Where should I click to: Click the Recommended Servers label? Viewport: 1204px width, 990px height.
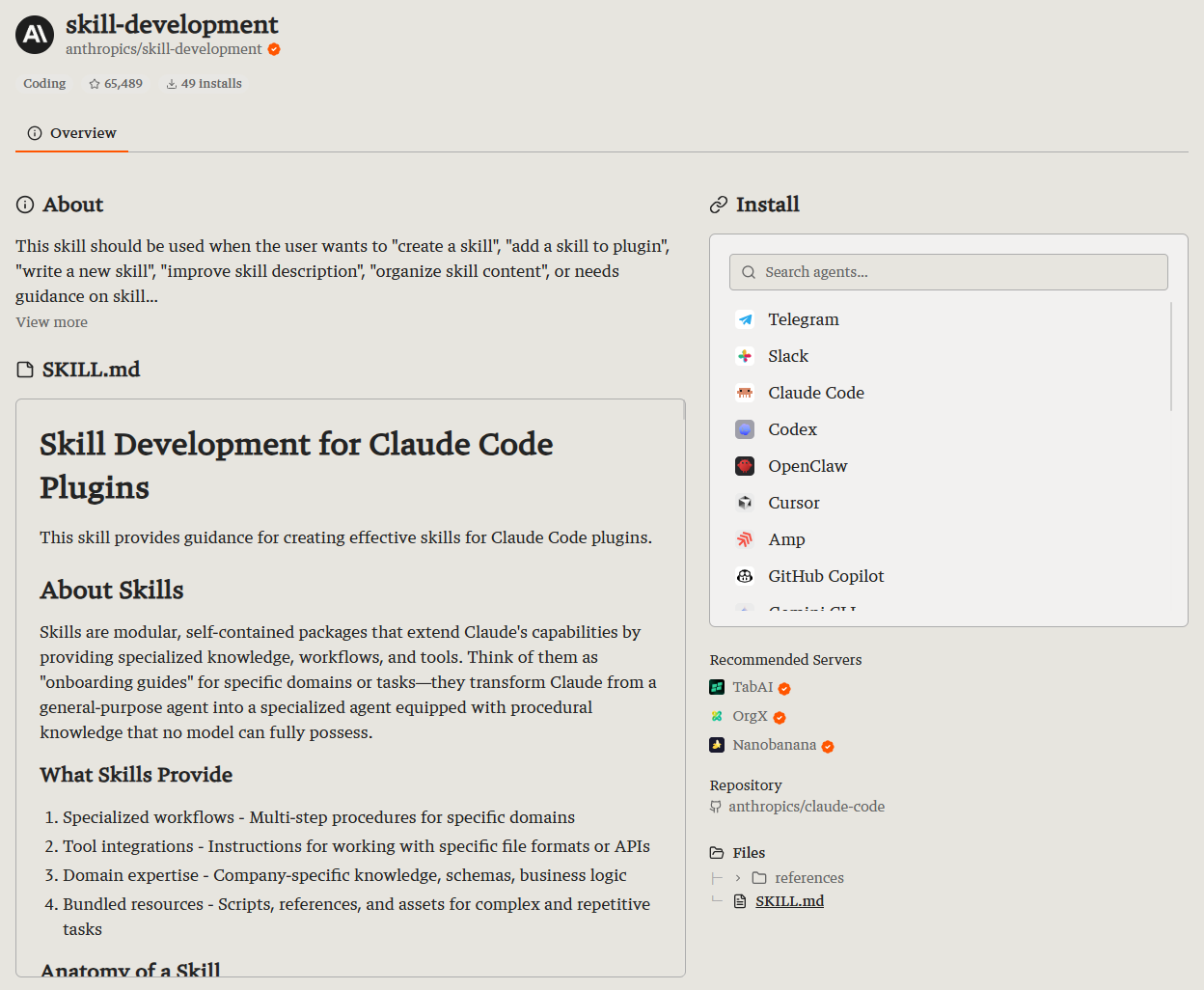(x=785, y=660)
